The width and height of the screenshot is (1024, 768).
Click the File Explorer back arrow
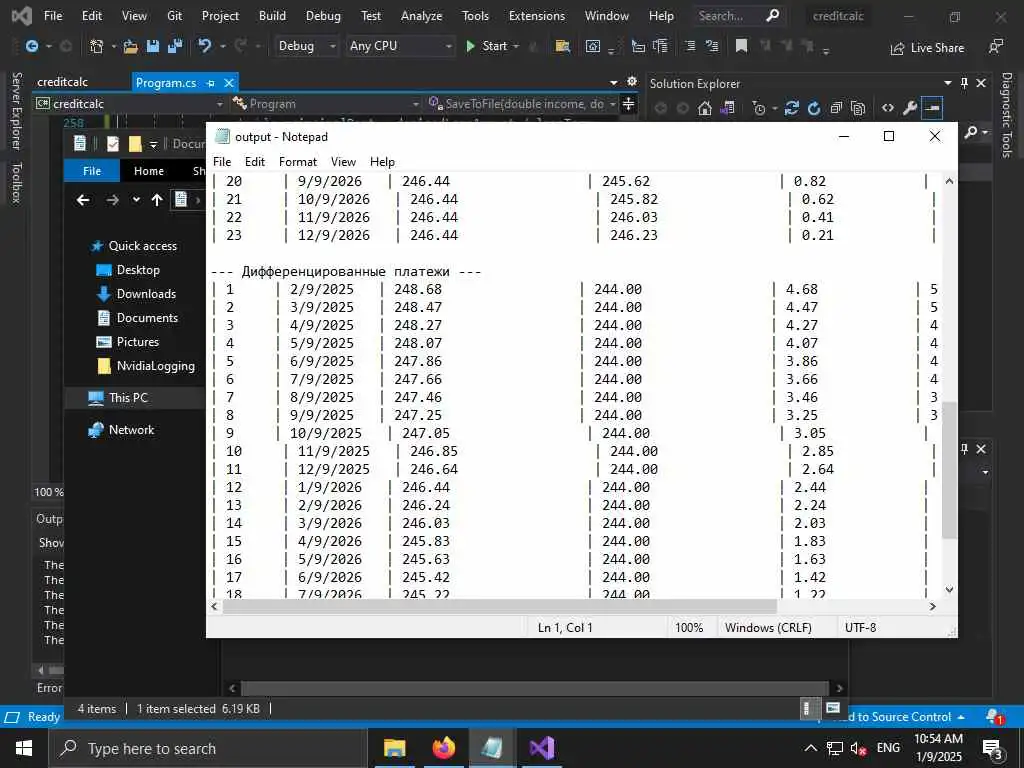[x=83, y=200]
